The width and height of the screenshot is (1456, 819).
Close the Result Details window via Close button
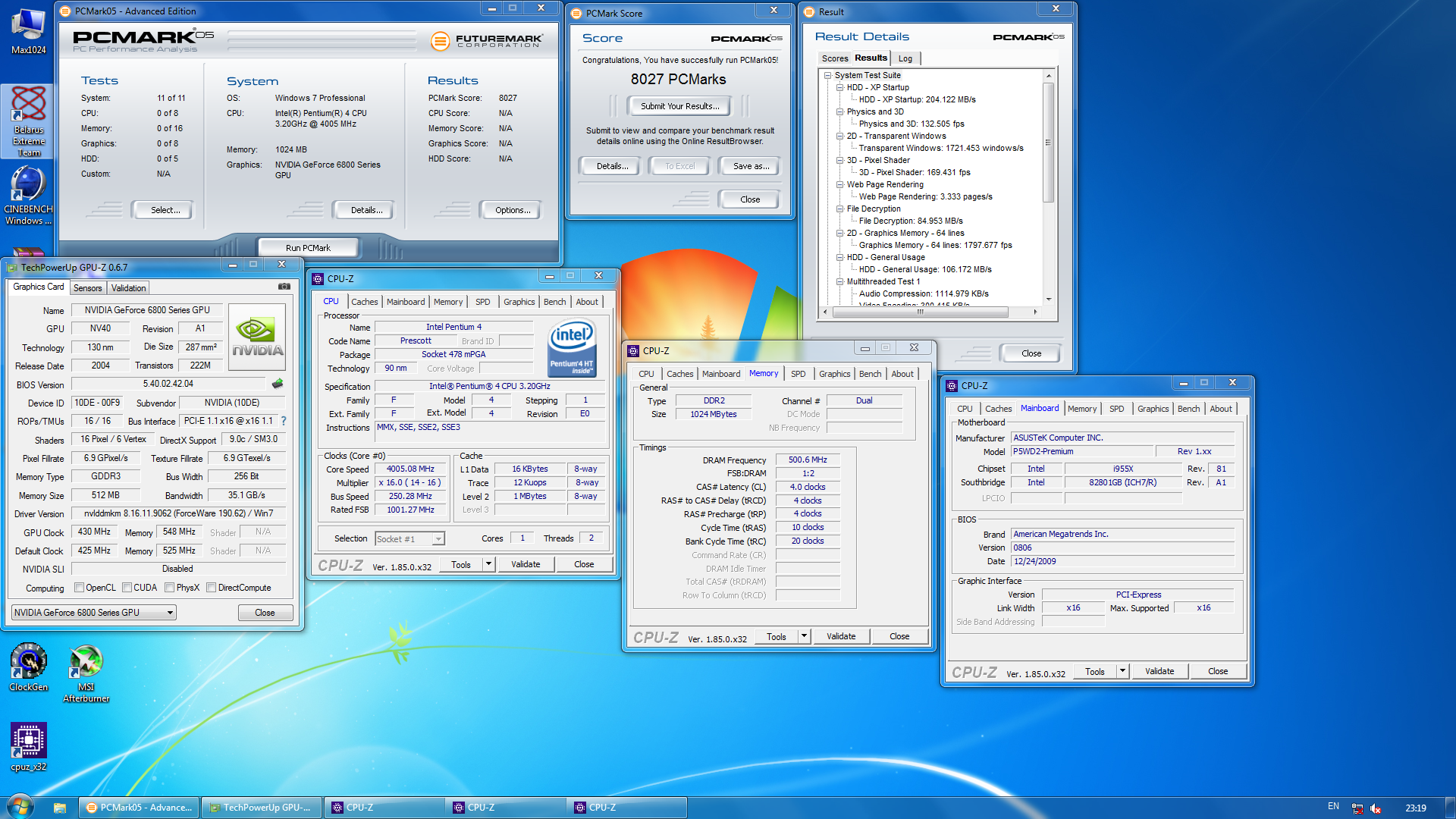point(1031,353)
